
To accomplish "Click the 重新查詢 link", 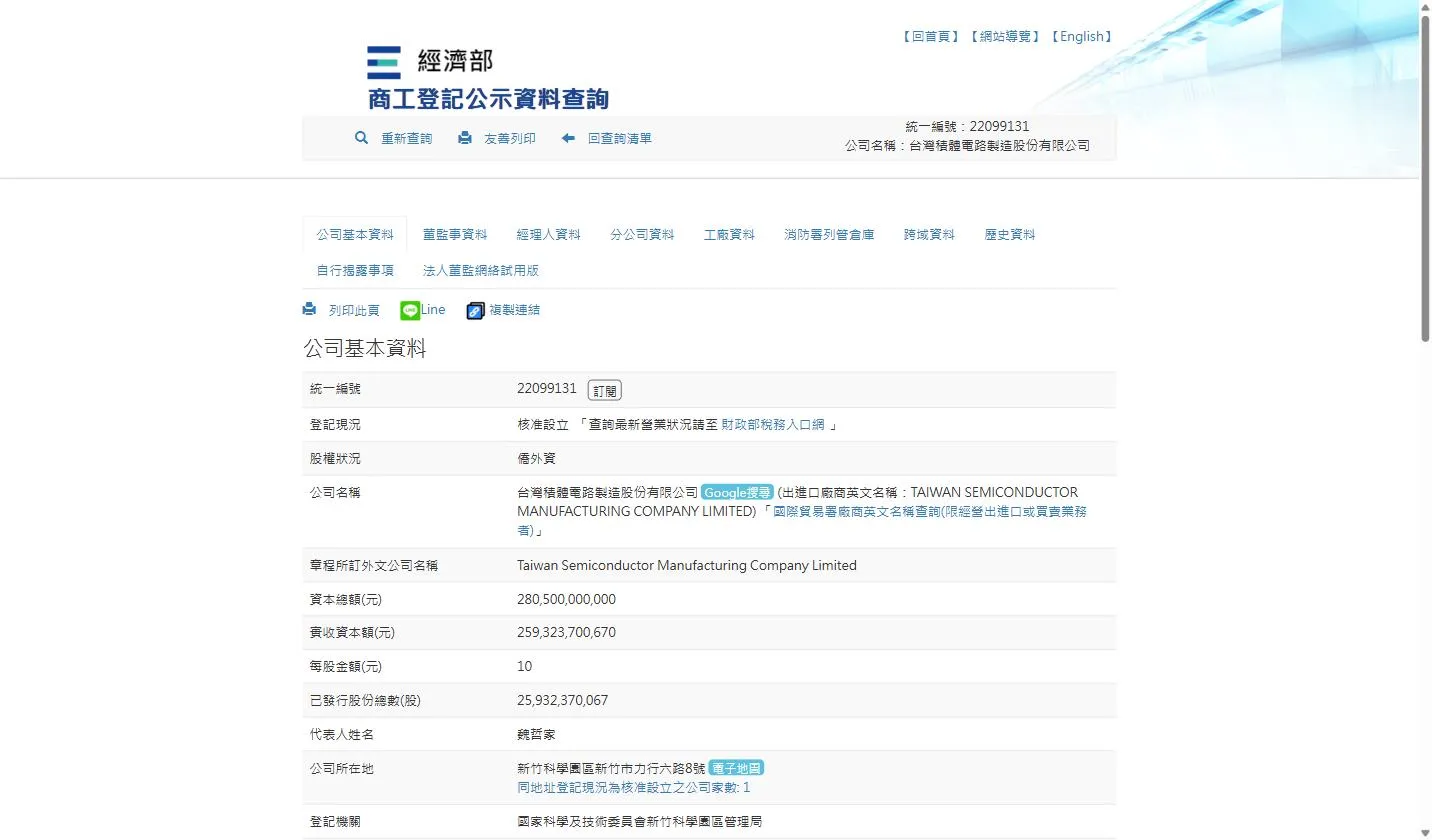I will point(406,139).
